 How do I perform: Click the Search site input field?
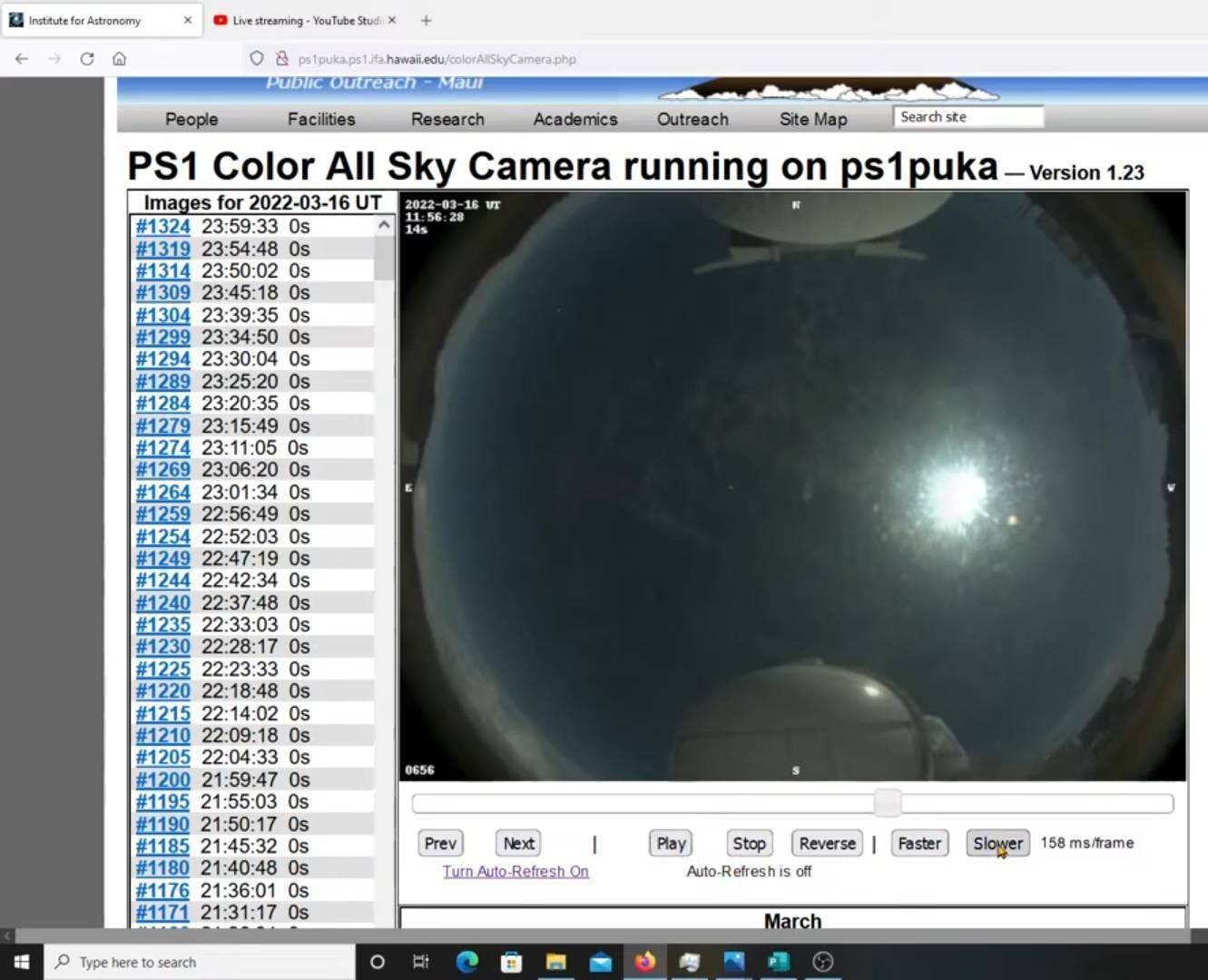tap(968, 117)
